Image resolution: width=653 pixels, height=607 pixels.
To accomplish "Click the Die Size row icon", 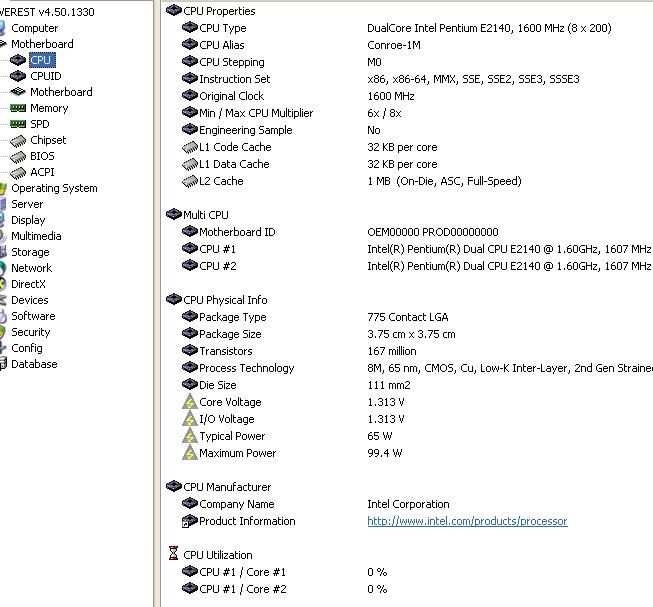I will tap(190, 384).
